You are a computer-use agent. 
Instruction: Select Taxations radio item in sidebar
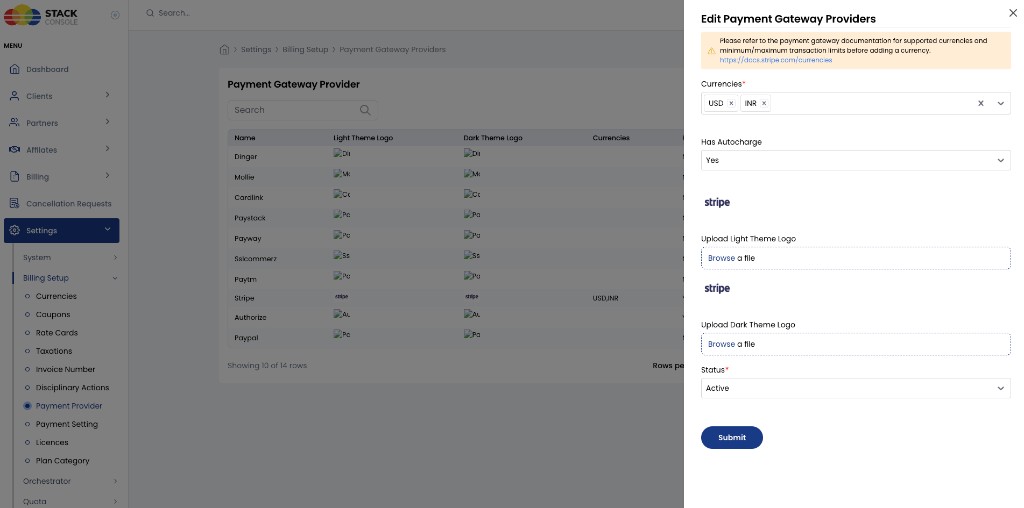27,351
